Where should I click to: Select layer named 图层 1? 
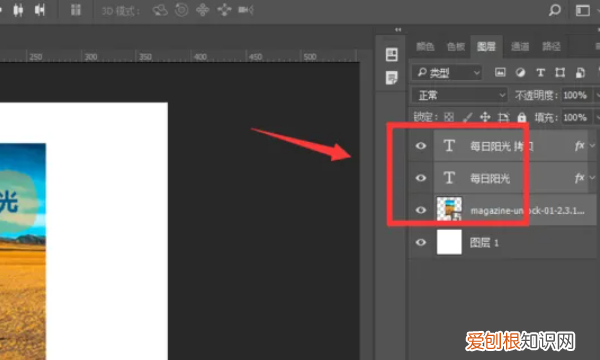click(x=484, y=243)
